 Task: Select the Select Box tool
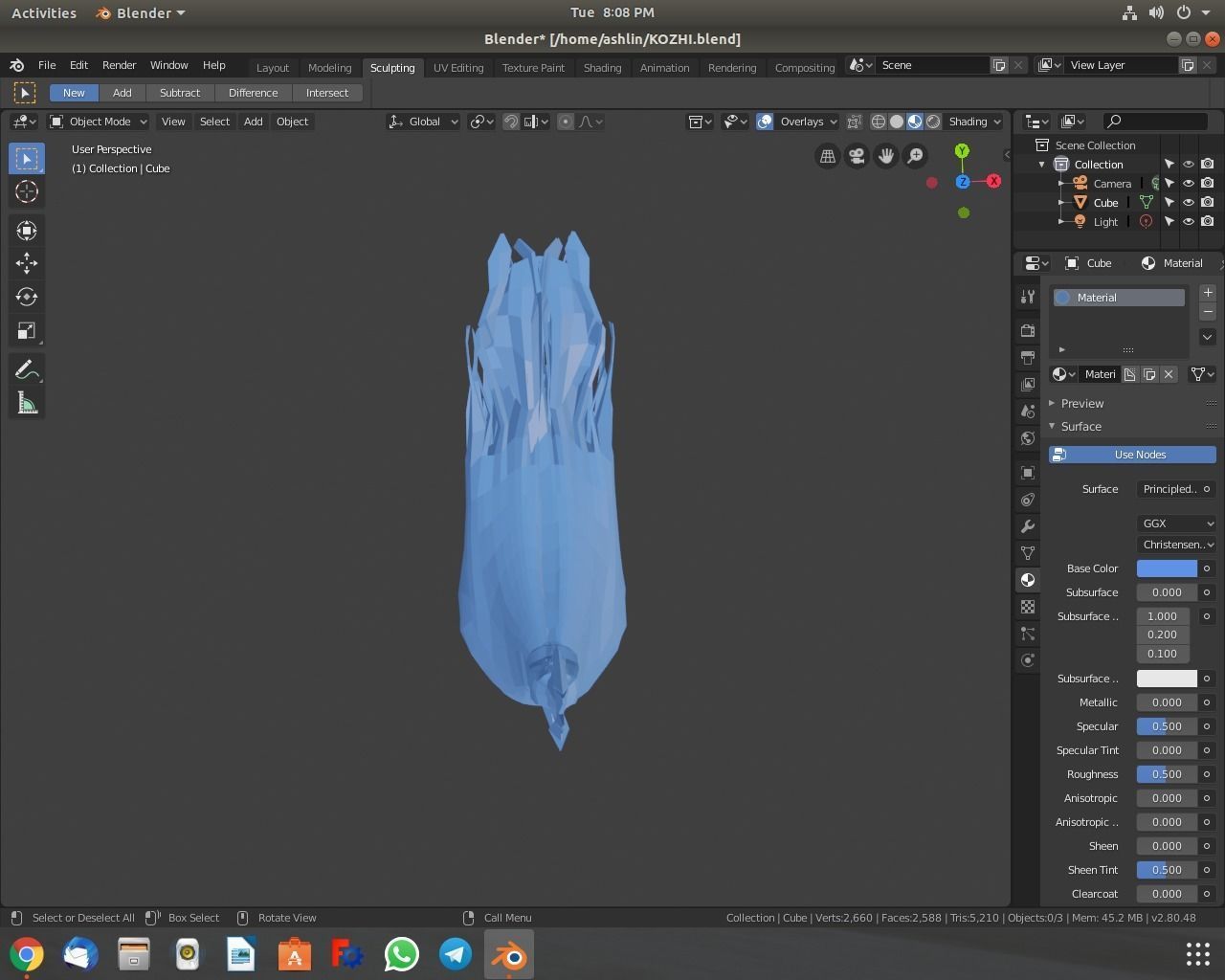point(27,158)
